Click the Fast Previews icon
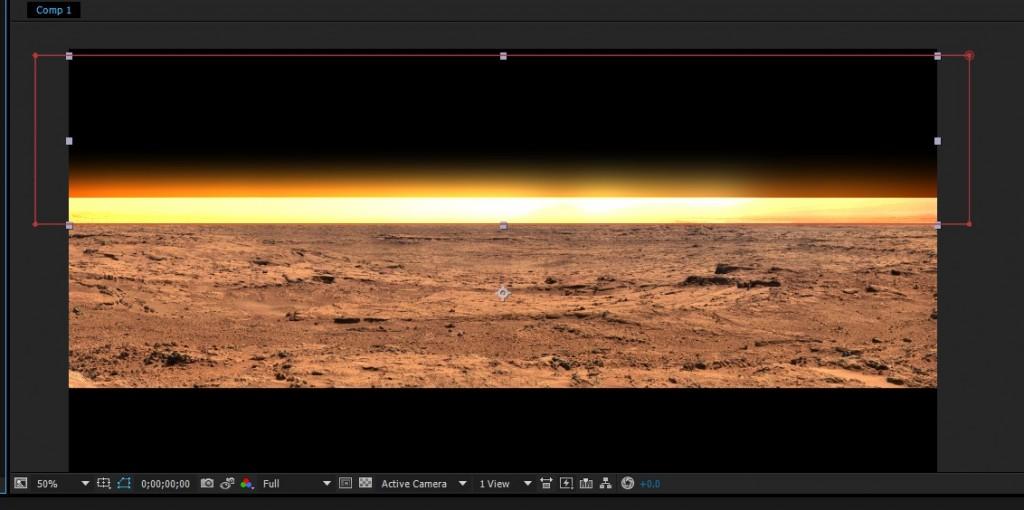 [566, 484]
